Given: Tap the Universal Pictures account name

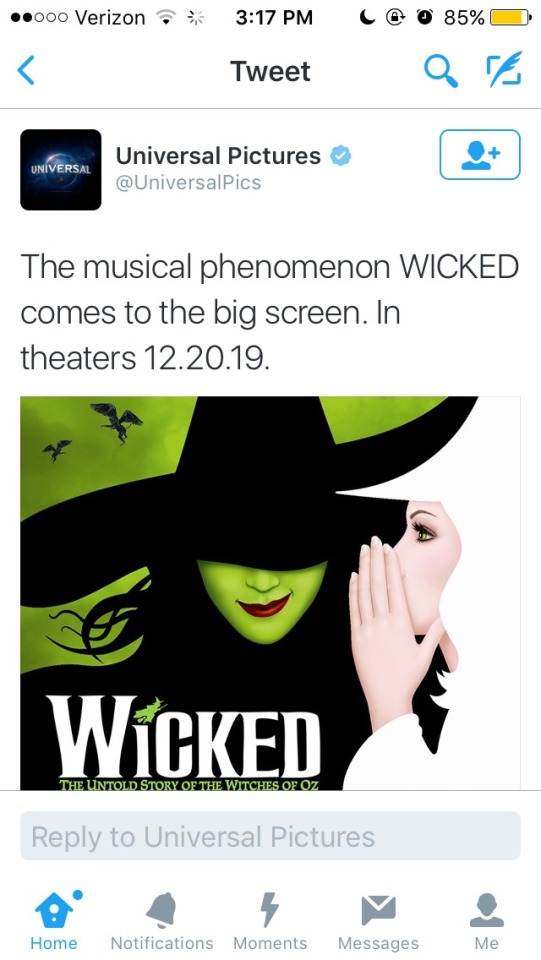Looking at the screenshot, I should (x=218, y=156).
